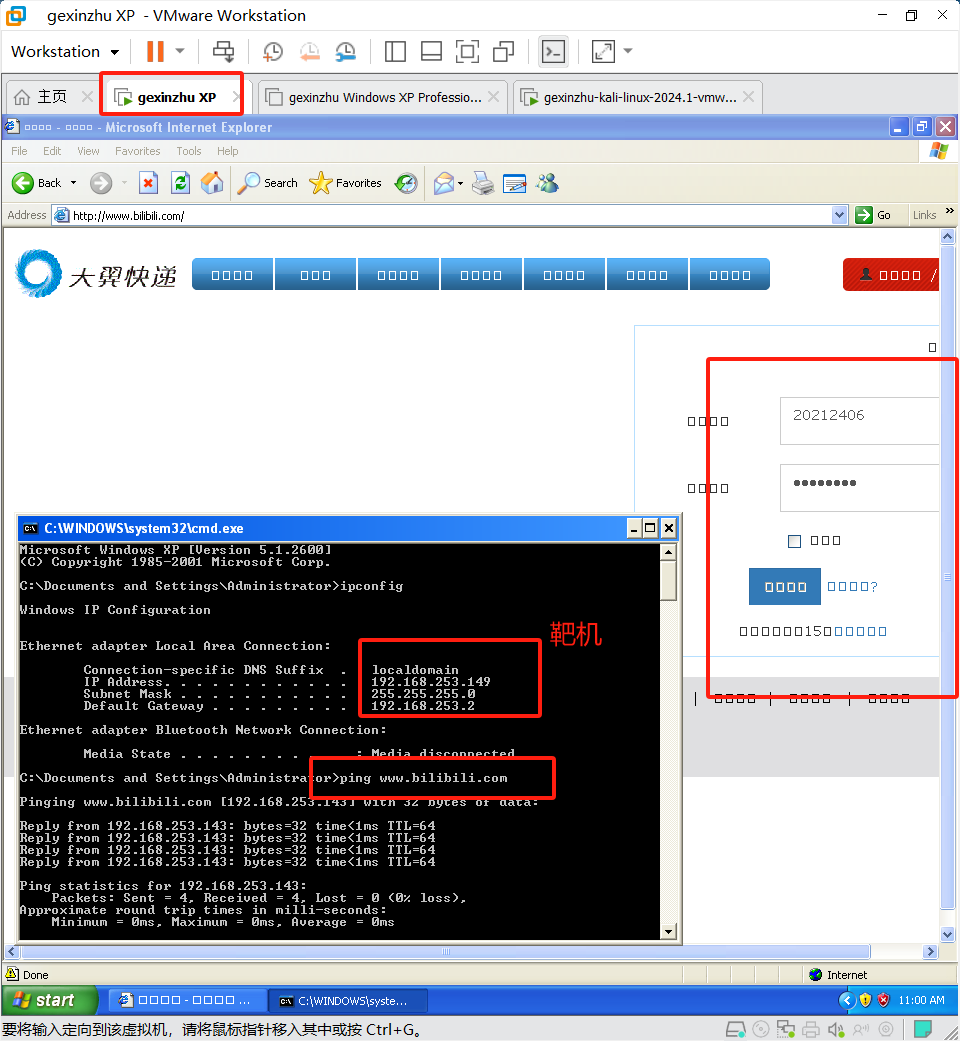The width and height of the screenshot is (960, 1041).
Task: Close the gexinzhu-kali-linux tab
Action: click(749, 97)
